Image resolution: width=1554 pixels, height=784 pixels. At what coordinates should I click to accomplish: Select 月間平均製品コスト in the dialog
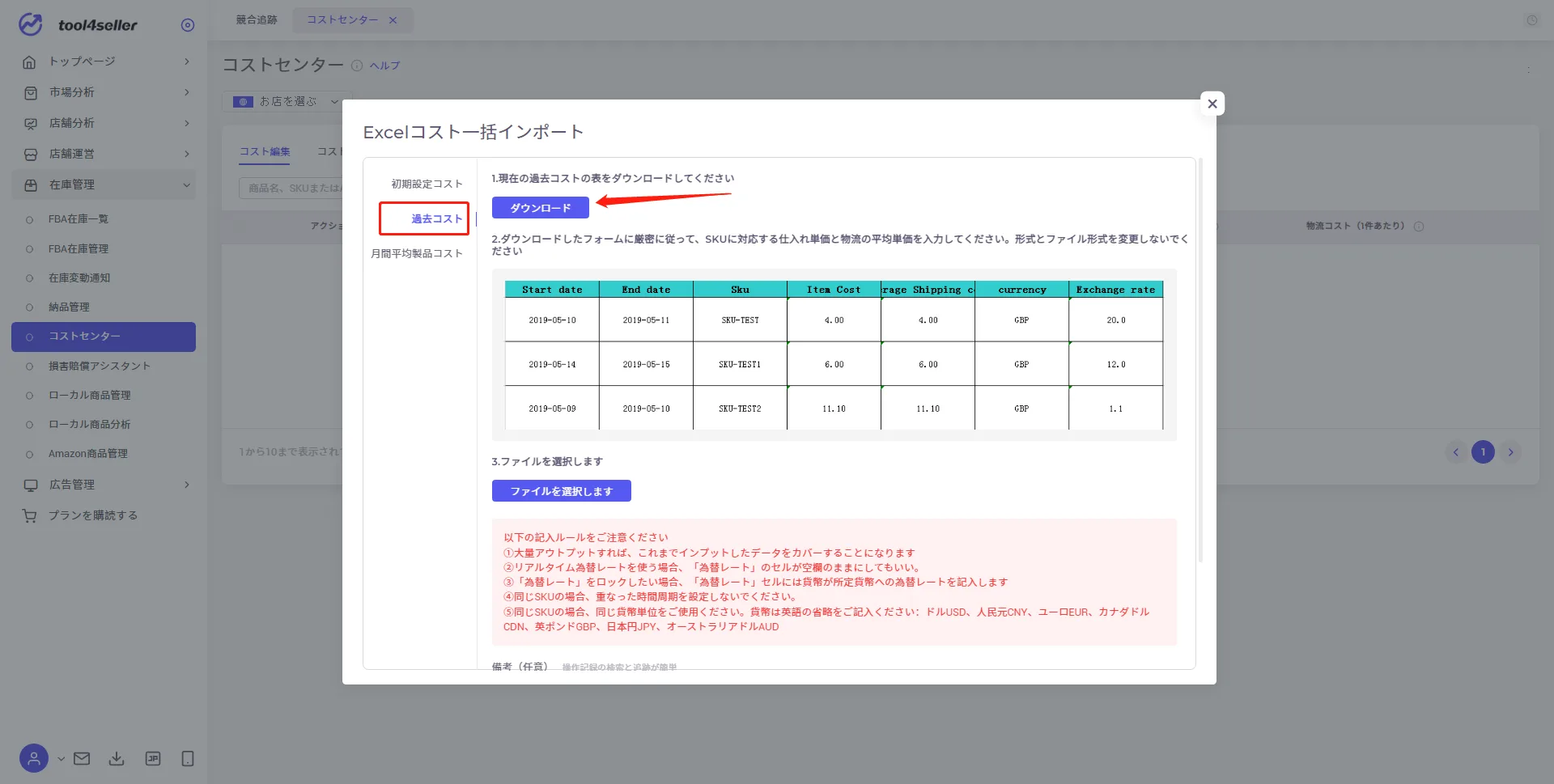pos(417,254)
